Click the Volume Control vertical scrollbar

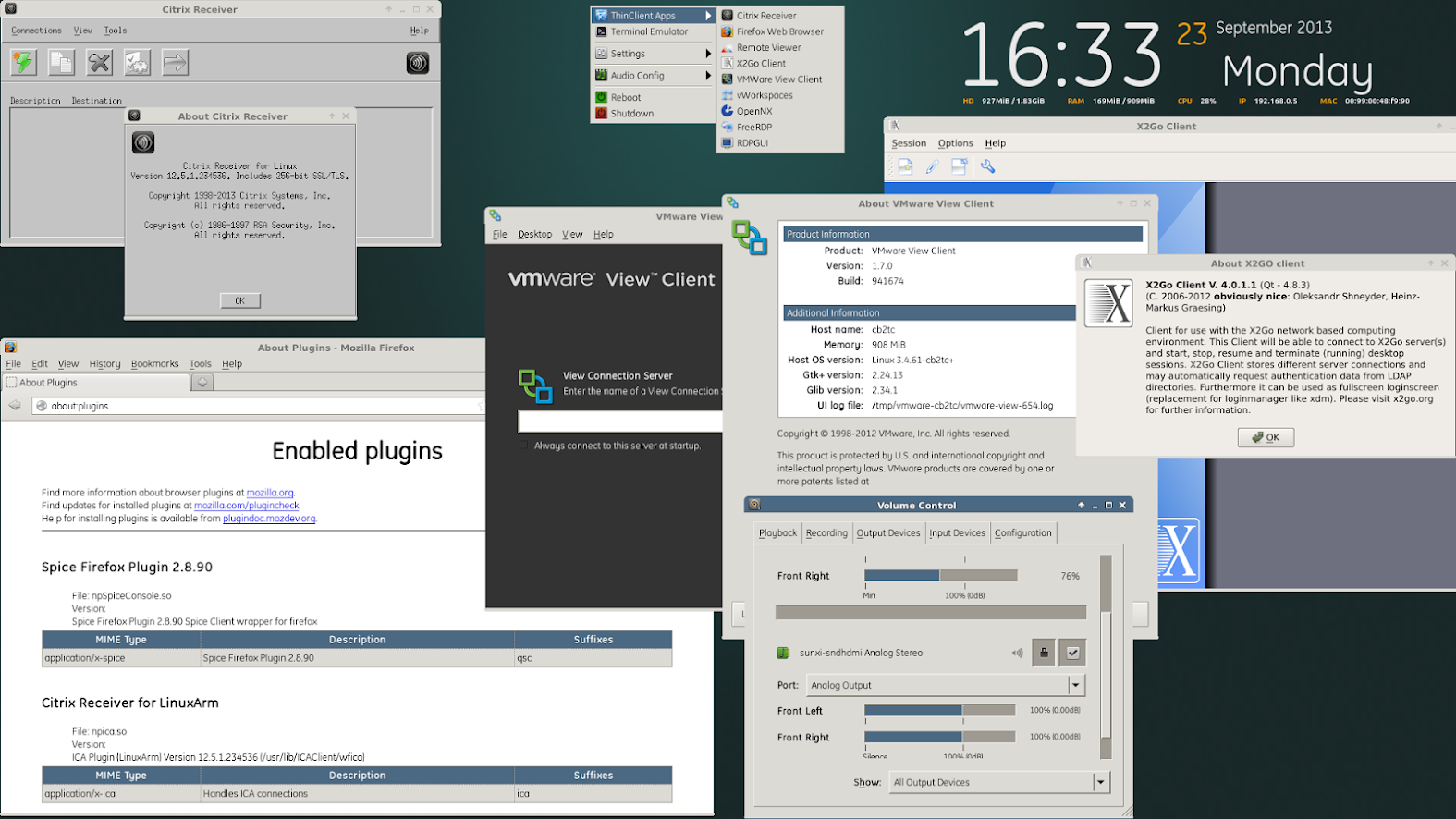pos(1106,656)
